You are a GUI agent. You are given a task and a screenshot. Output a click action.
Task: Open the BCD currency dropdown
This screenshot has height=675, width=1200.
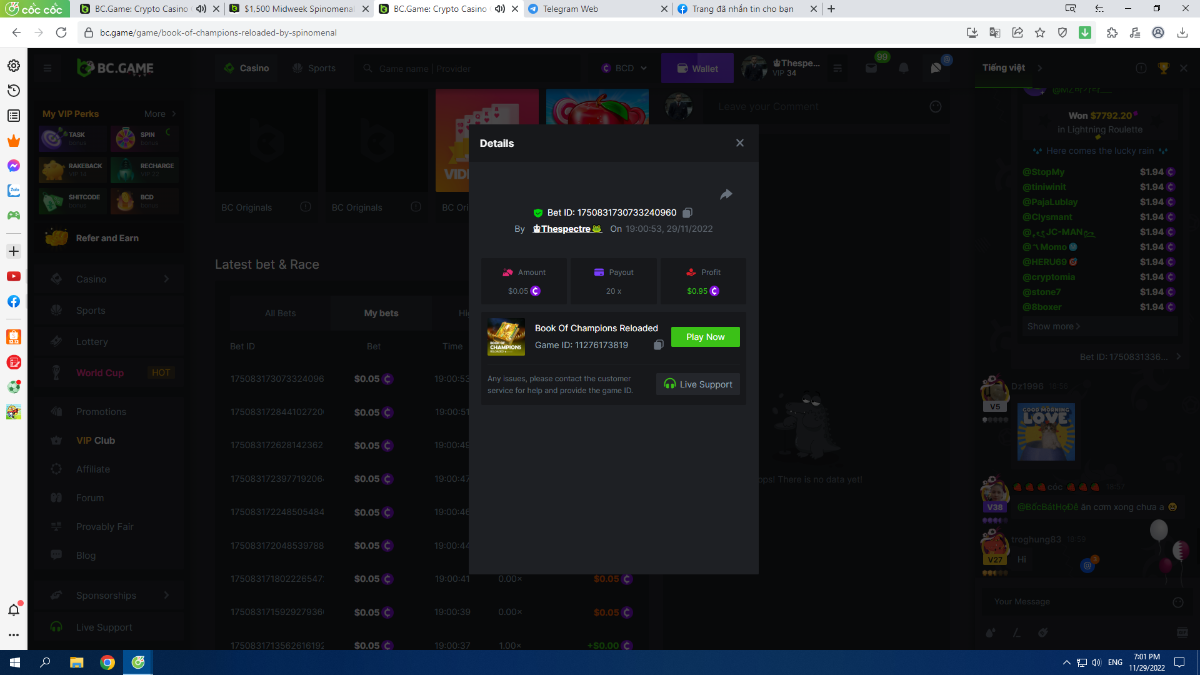625,69
